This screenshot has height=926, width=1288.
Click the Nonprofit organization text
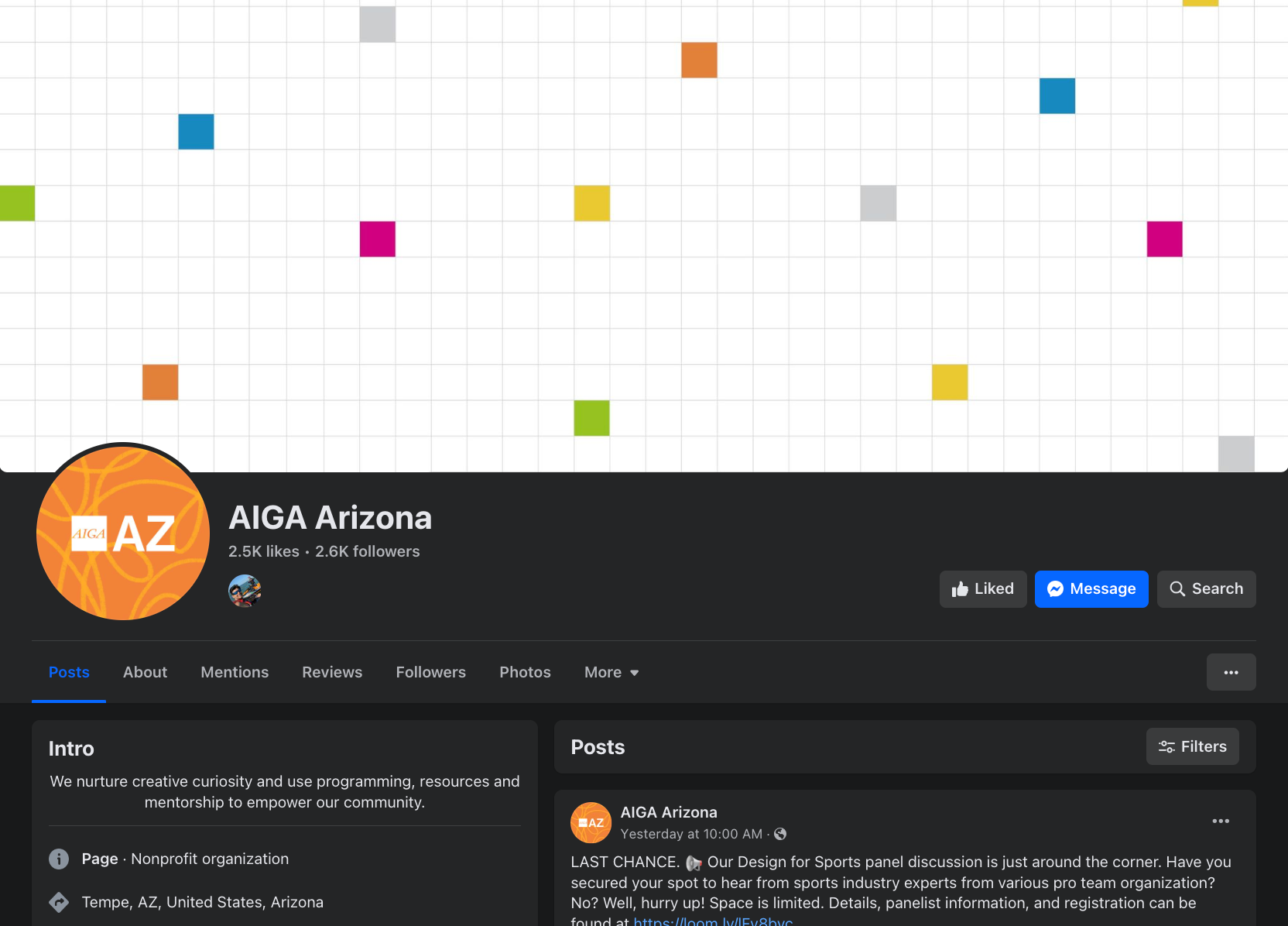(210, 859)
